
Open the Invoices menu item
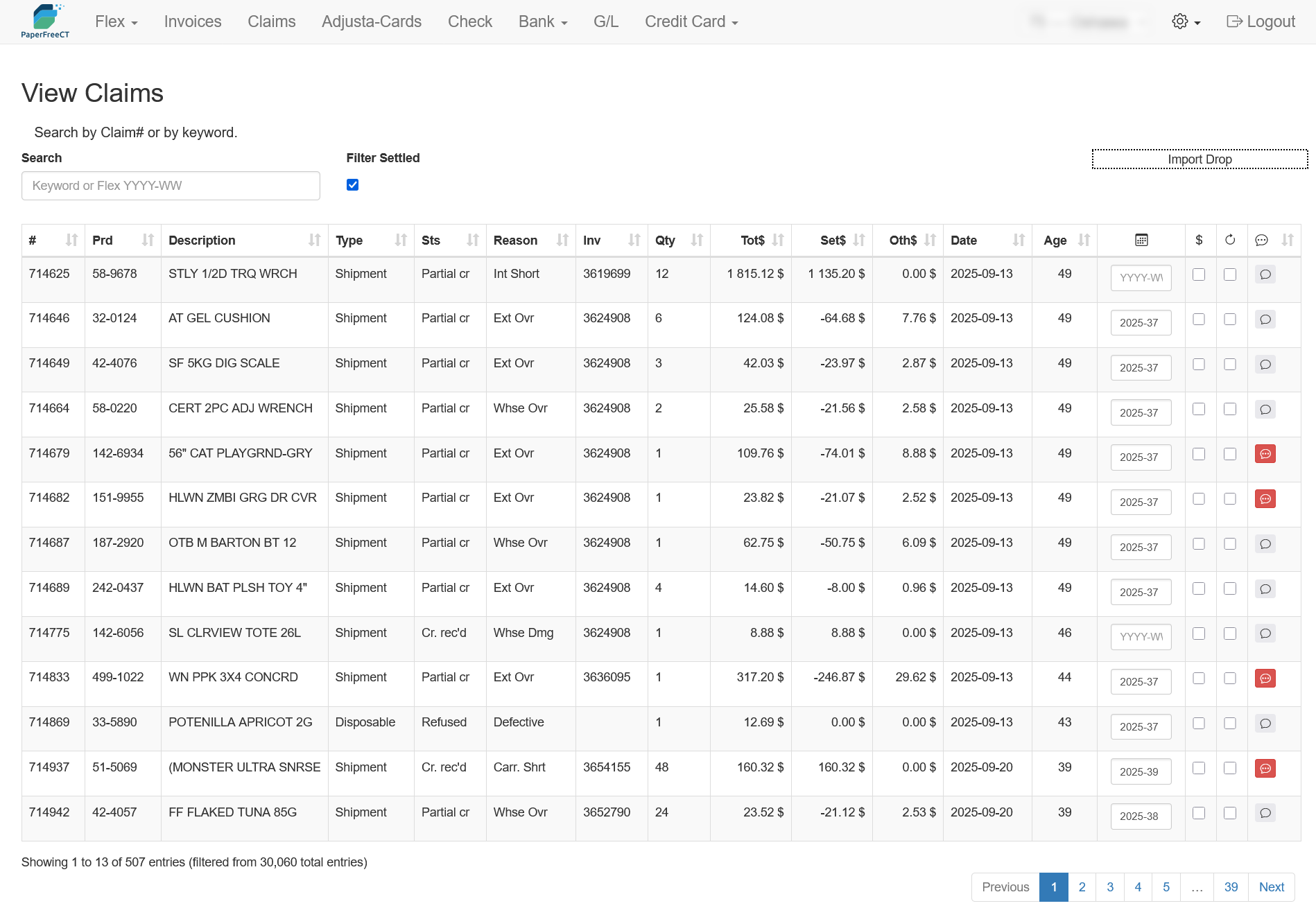(193, 22)
